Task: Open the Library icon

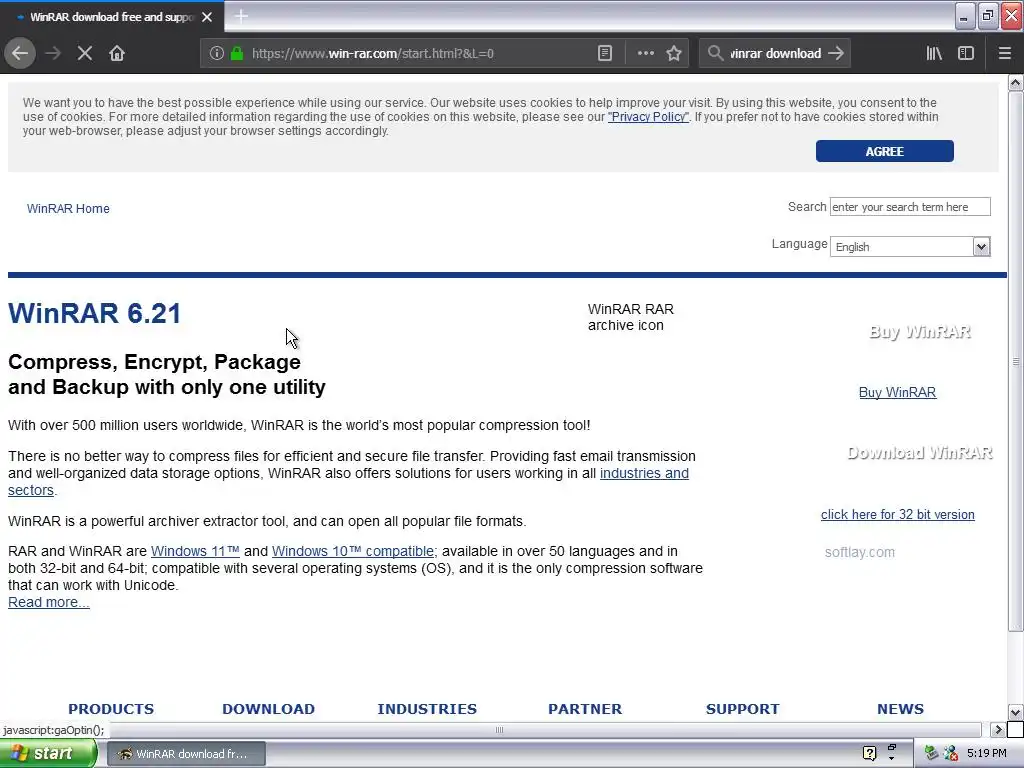Action: click(934, 54)
